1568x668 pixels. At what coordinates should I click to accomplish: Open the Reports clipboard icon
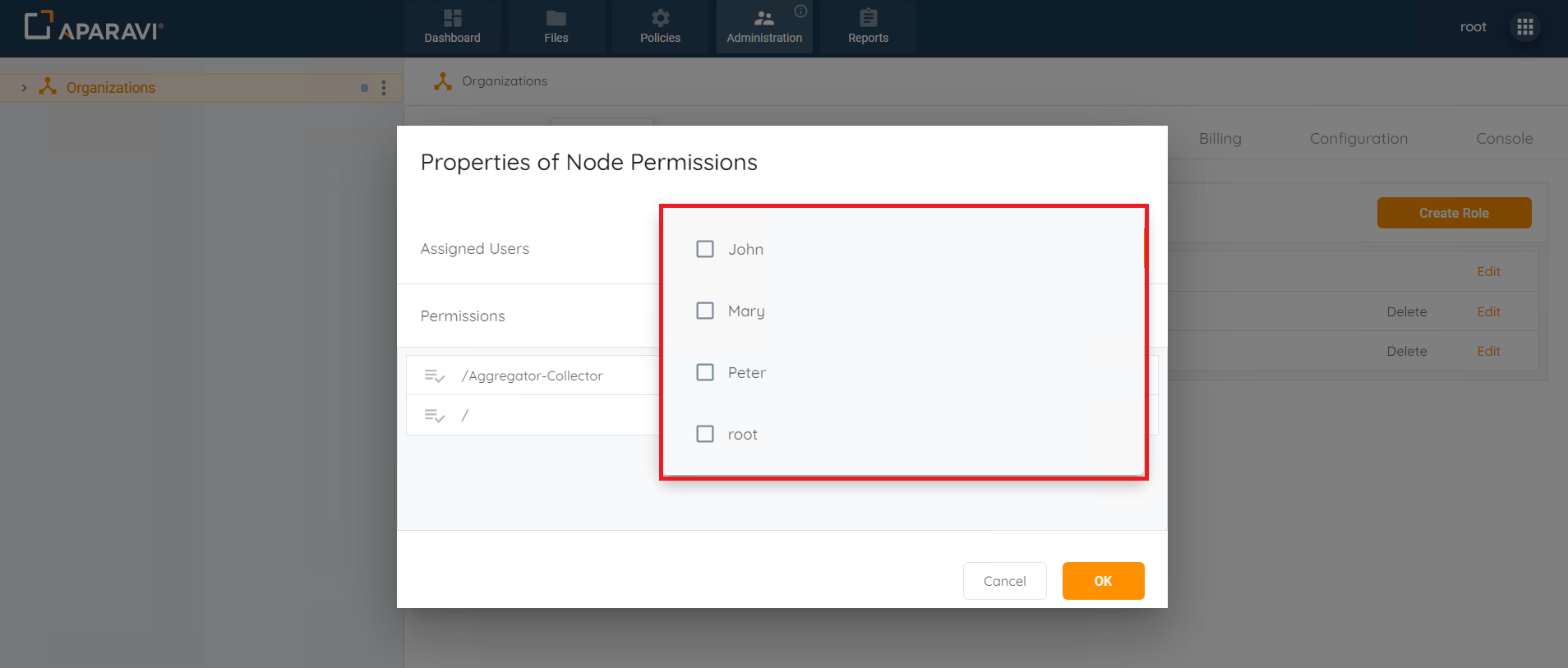click(x=868, y=19)
